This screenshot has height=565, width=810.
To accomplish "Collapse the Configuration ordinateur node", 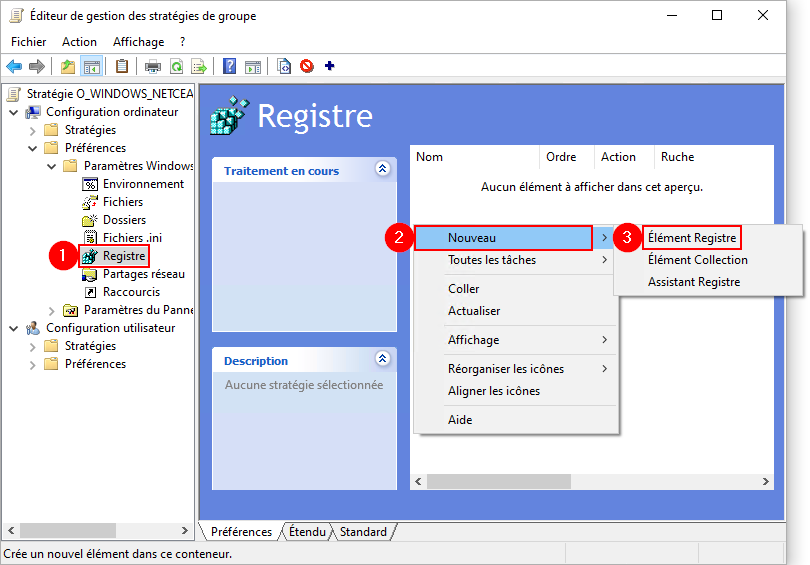I will 14,112.
